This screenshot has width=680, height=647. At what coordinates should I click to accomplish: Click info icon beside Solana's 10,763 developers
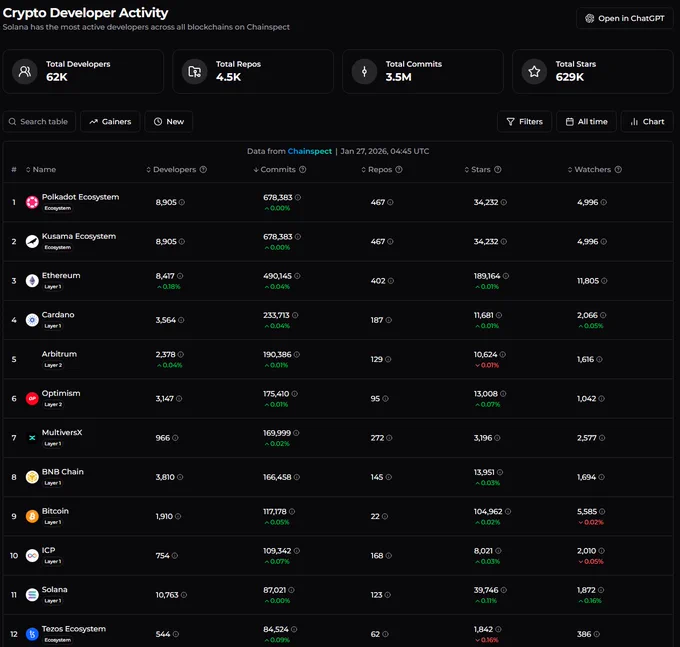click(x=183, y=595)
